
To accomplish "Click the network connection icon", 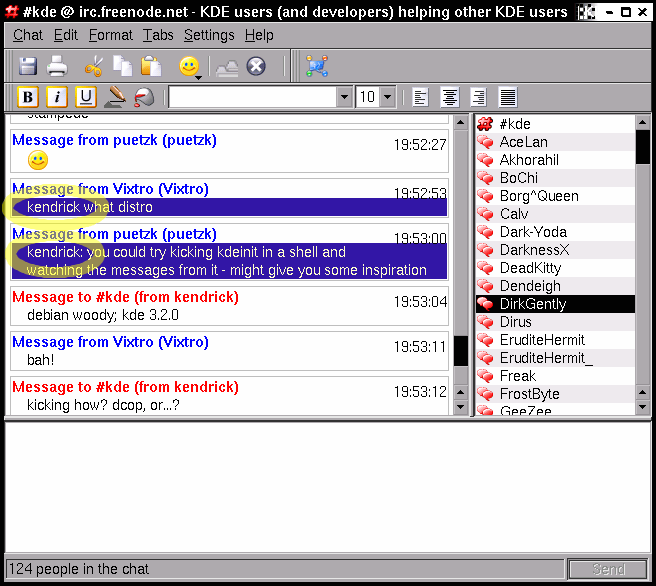I will pyautogui.click(x=317, y=67).
